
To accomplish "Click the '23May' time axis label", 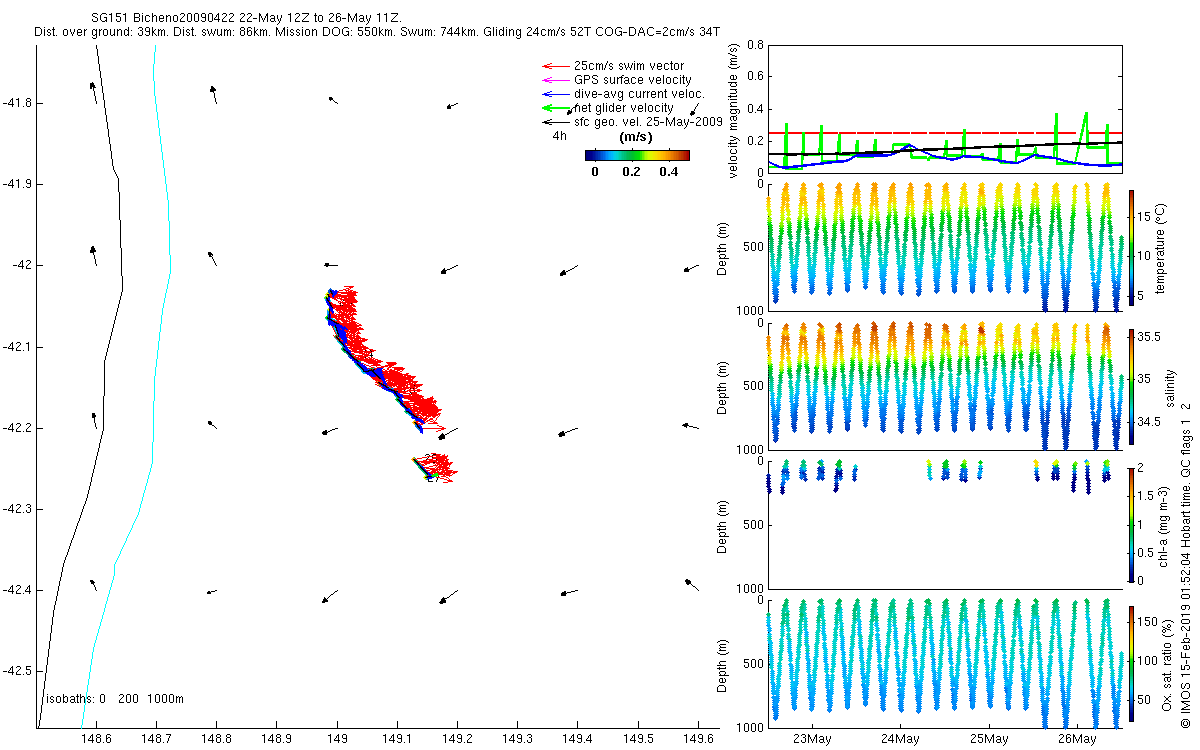I will [811, 739].
